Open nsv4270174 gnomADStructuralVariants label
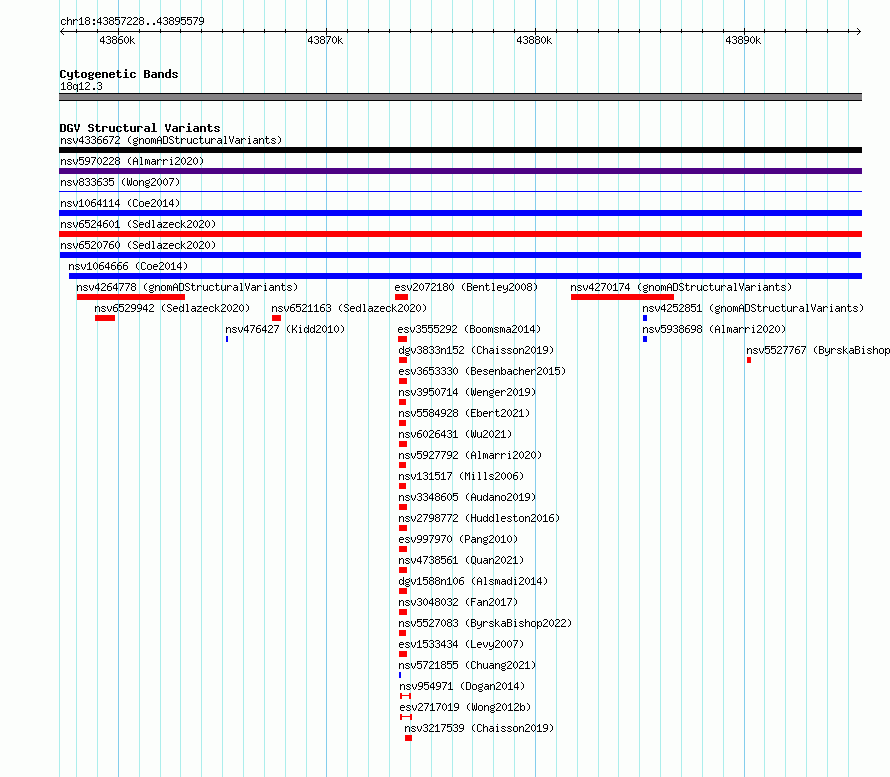 coord(681,287)
